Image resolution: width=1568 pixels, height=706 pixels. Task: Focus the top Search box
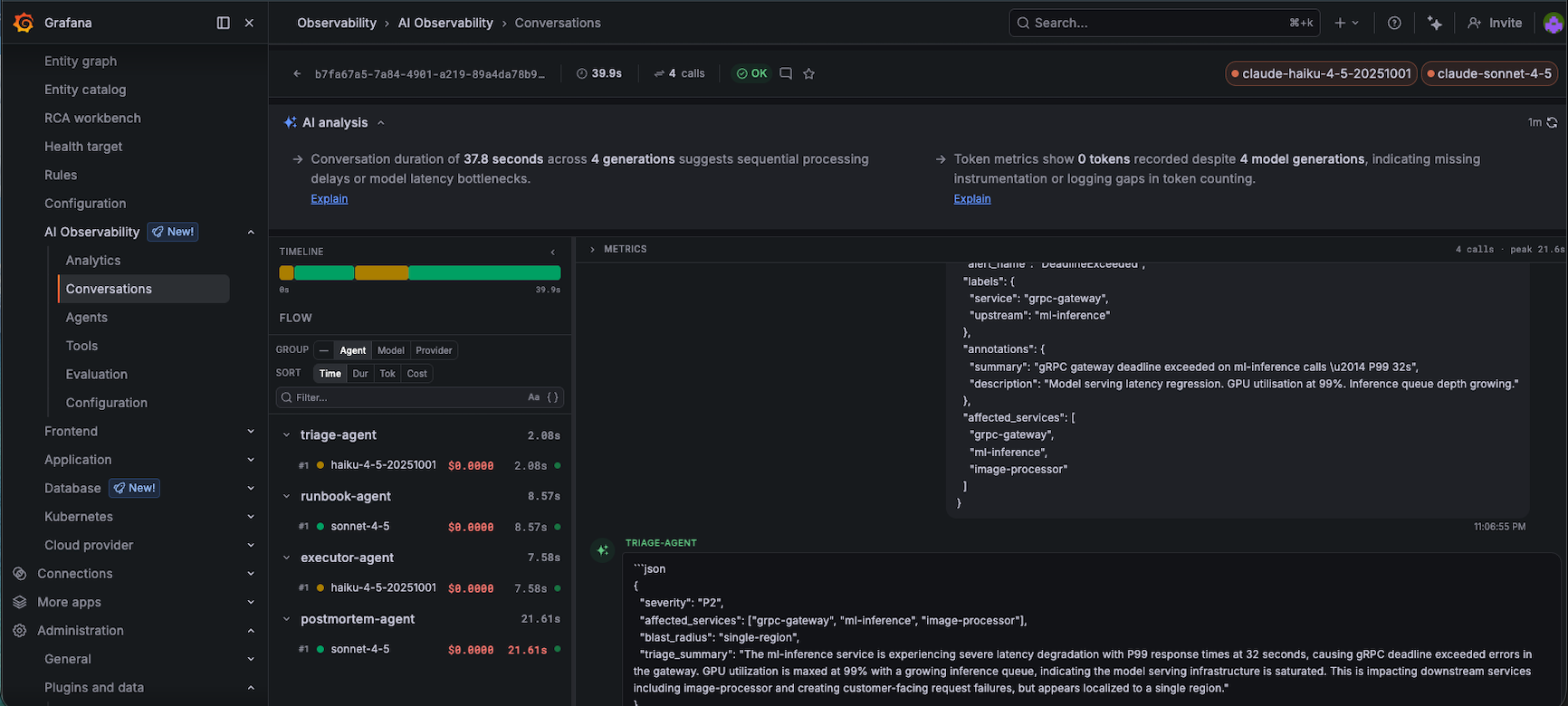[x=1164, y=23]
